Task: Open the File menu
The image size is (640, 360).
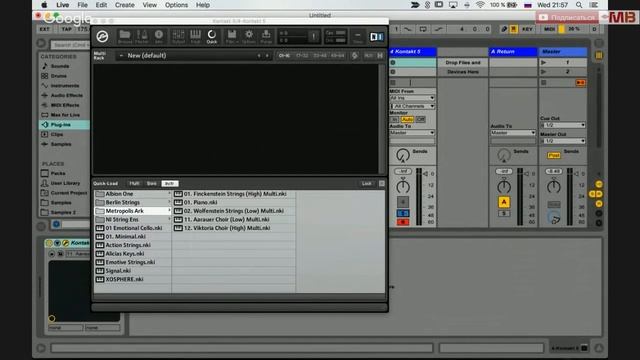Action: (82, 5)
